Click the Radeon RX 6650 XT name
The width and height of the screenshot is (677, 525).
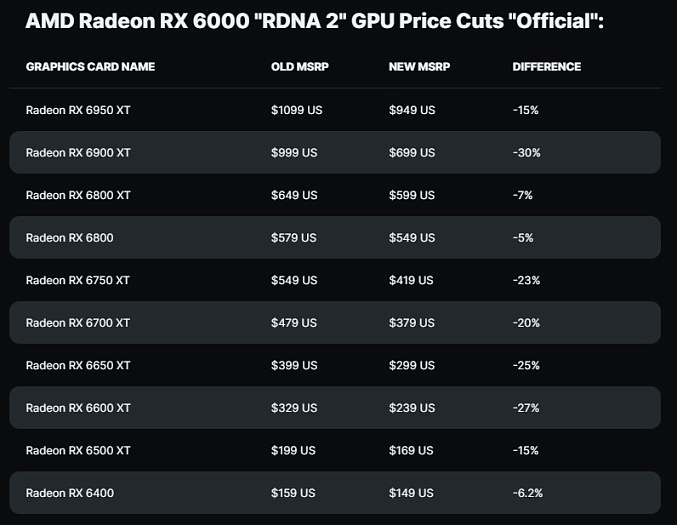[x=78, y=365]
